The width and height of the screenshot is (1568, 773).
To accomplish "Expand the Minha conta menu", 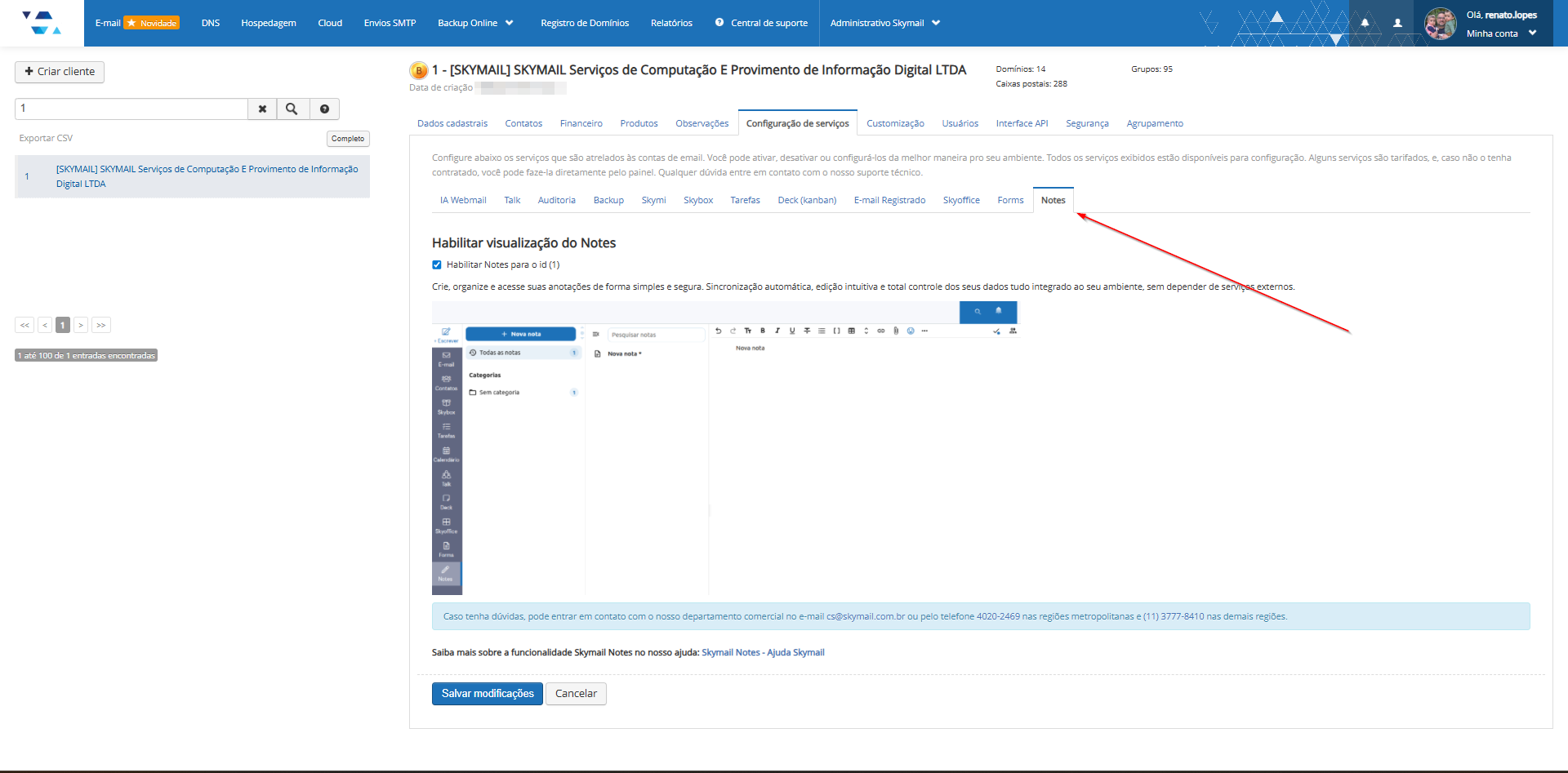I will pyautogui.click(x=1501, y=33).
